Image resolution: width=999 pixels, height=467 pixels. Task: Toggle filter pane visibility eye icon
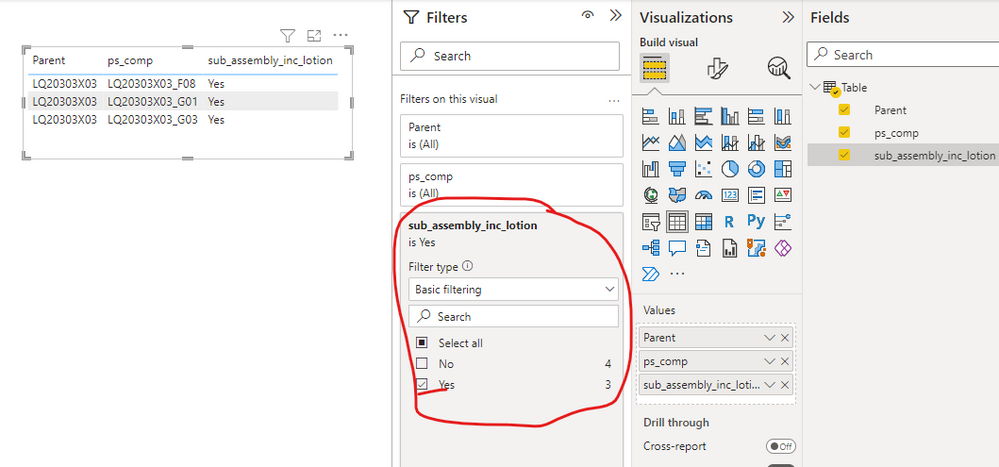pos(588,16)
